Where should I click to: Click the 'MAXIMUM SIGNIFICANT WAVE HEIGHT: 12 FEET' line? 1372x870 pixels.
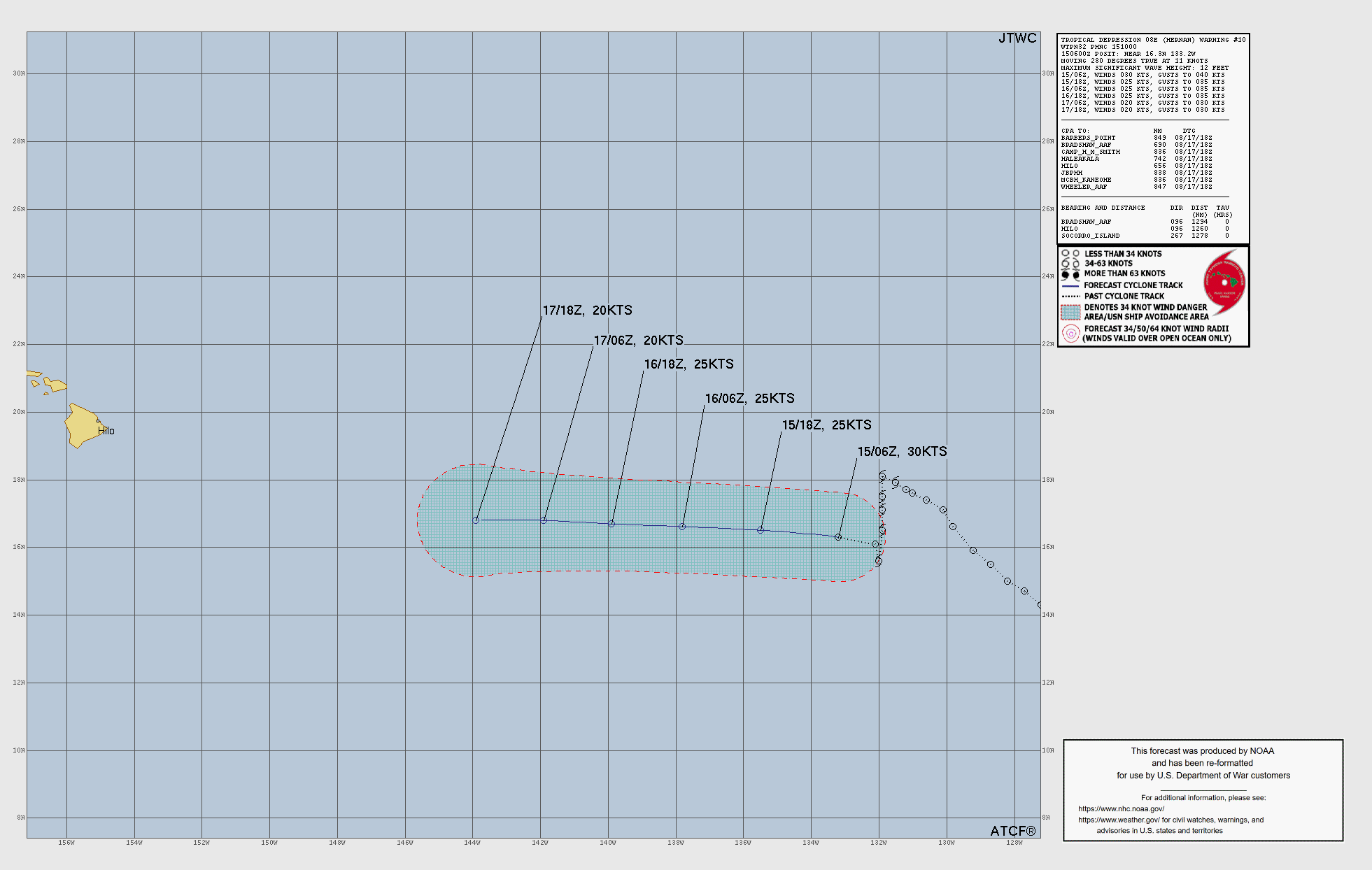[1145, 68]
